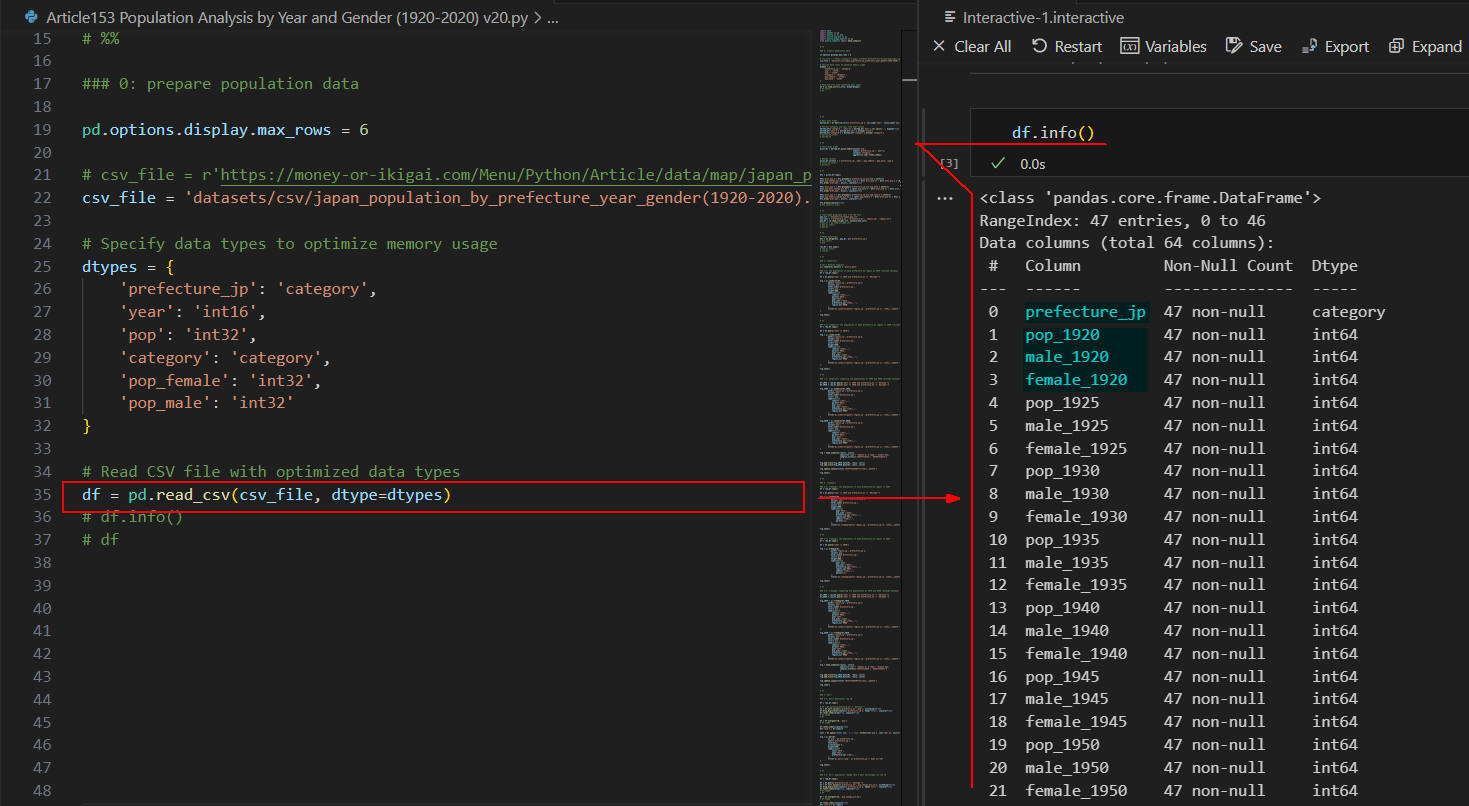Export the interactive session with Export

point(1336,46)
